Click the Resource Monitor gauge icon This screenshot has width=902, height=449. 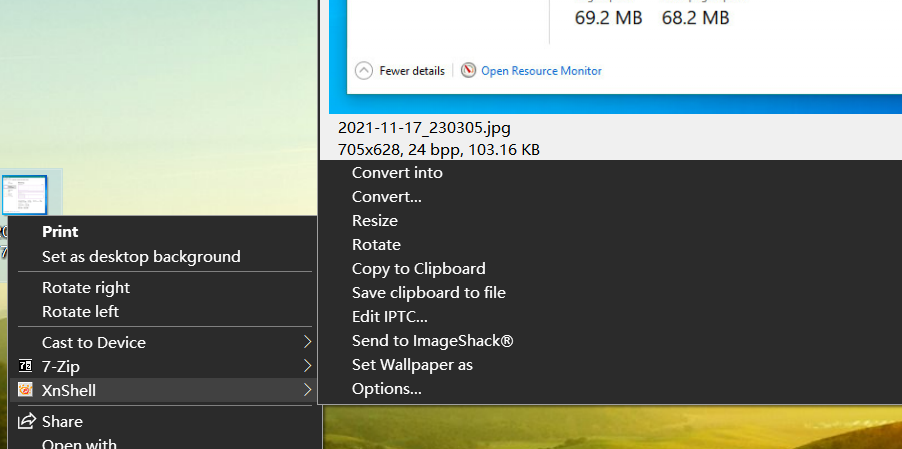pyautogui.click(x=468, y=71)
